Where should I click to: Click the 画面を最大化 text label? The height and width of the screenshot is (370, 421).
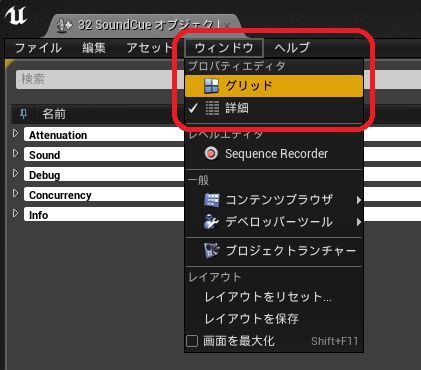[239, 341]
